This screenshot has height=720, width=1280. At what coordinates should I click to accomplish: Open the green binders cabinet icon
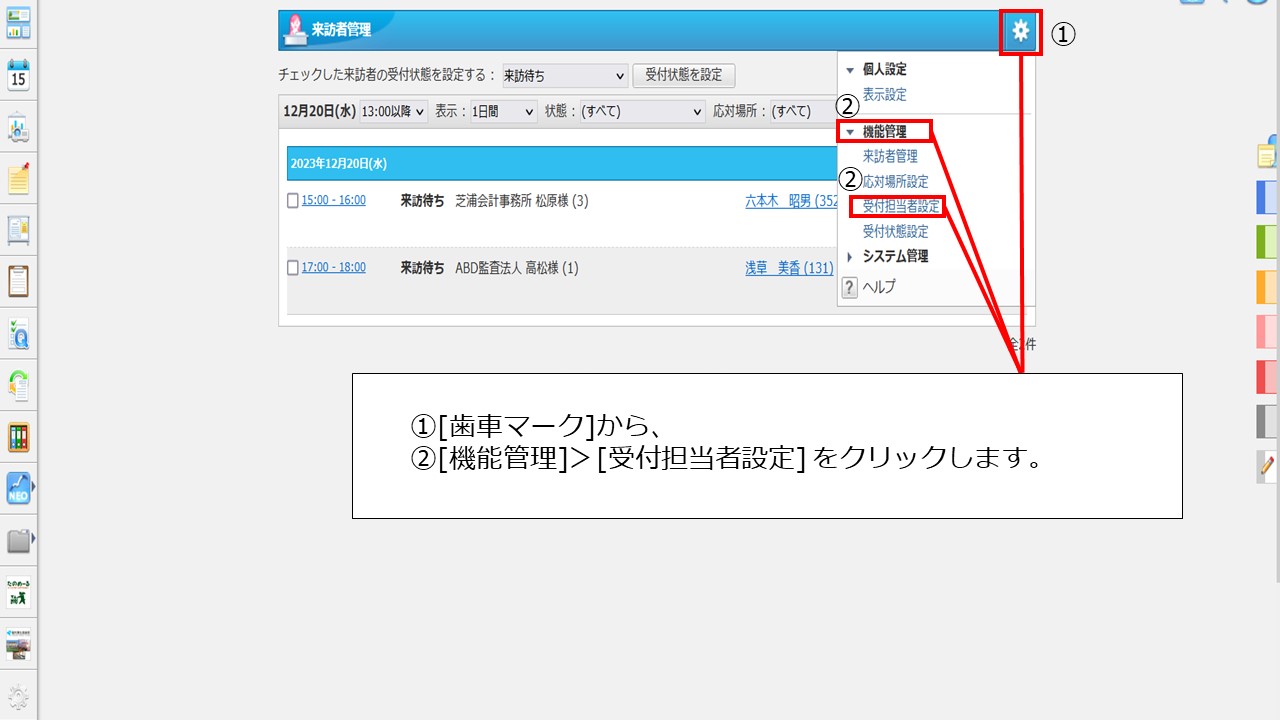tap(18, 437)
